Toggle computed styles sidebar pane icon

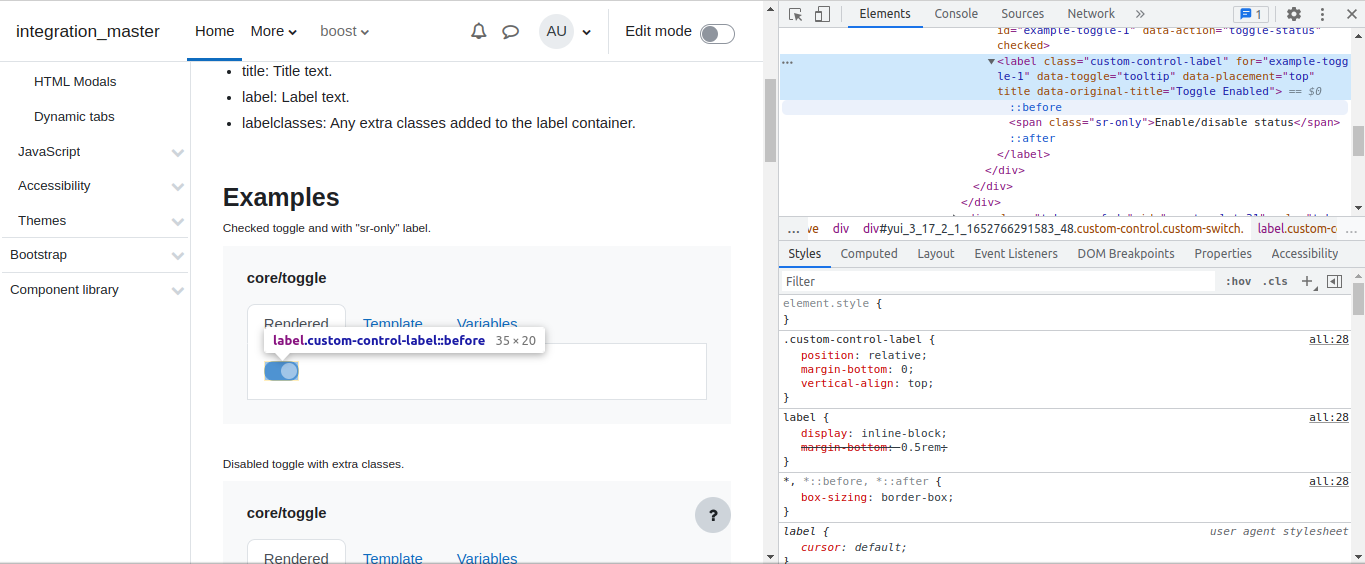pos(1334,282)
